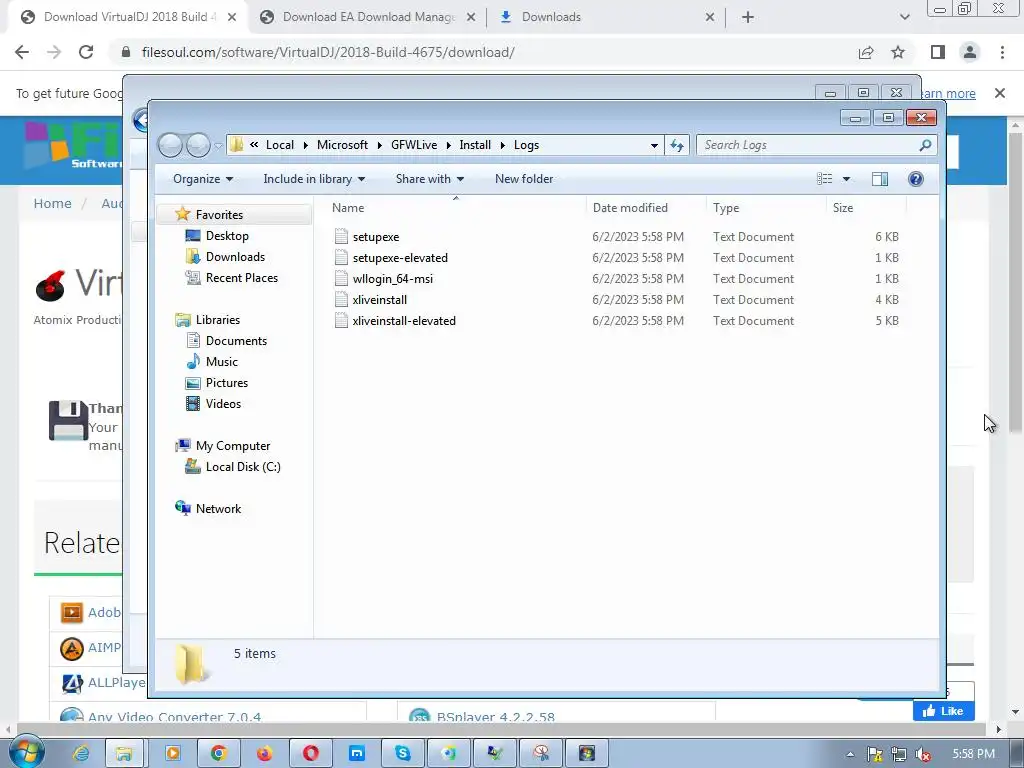This screenshot has width=1024, height=768.
Task: Open recent pages dropdown beside nav arrows
Action: point(218,145)
